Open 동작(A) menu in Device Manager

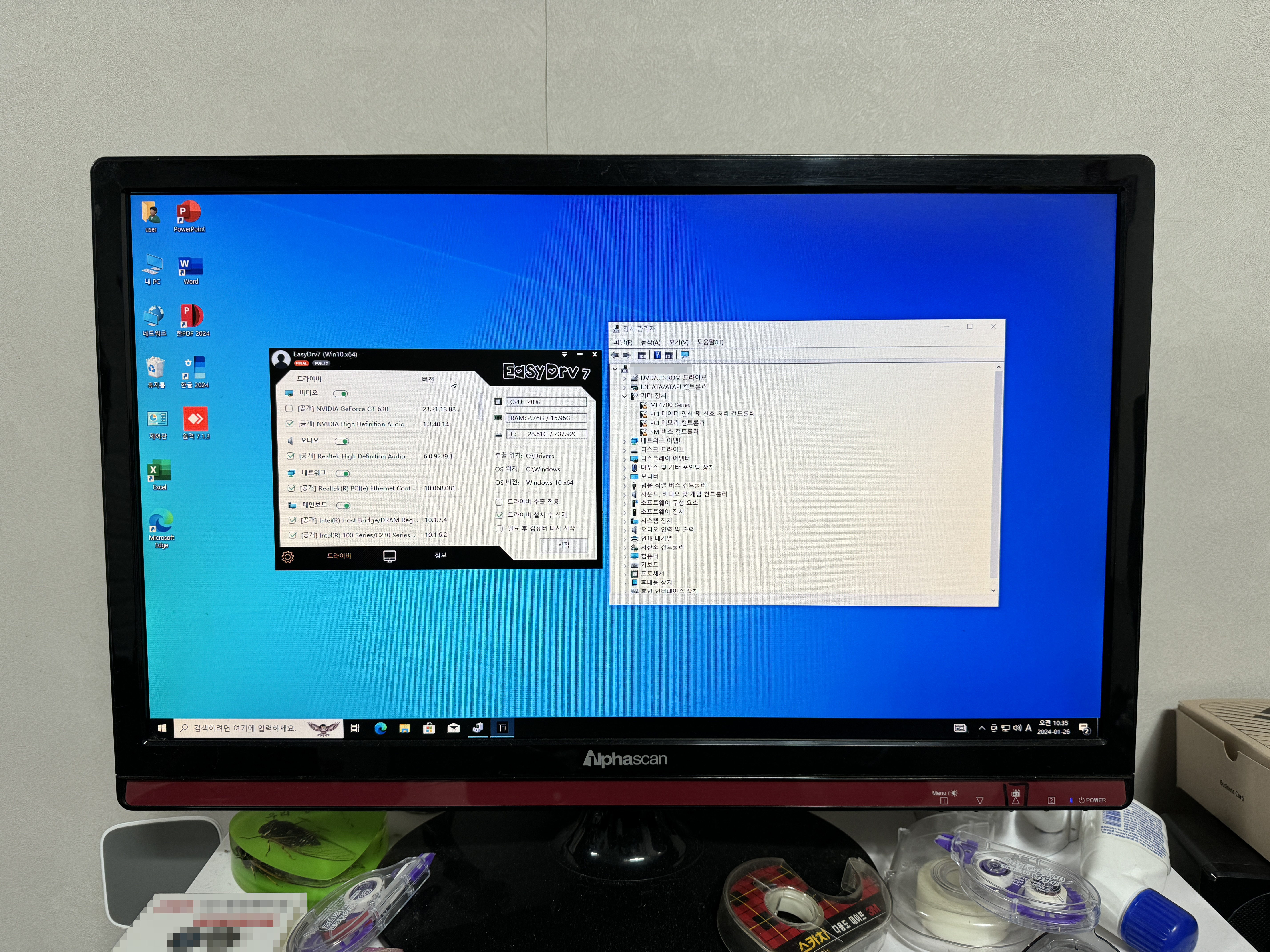coord(651,342)
